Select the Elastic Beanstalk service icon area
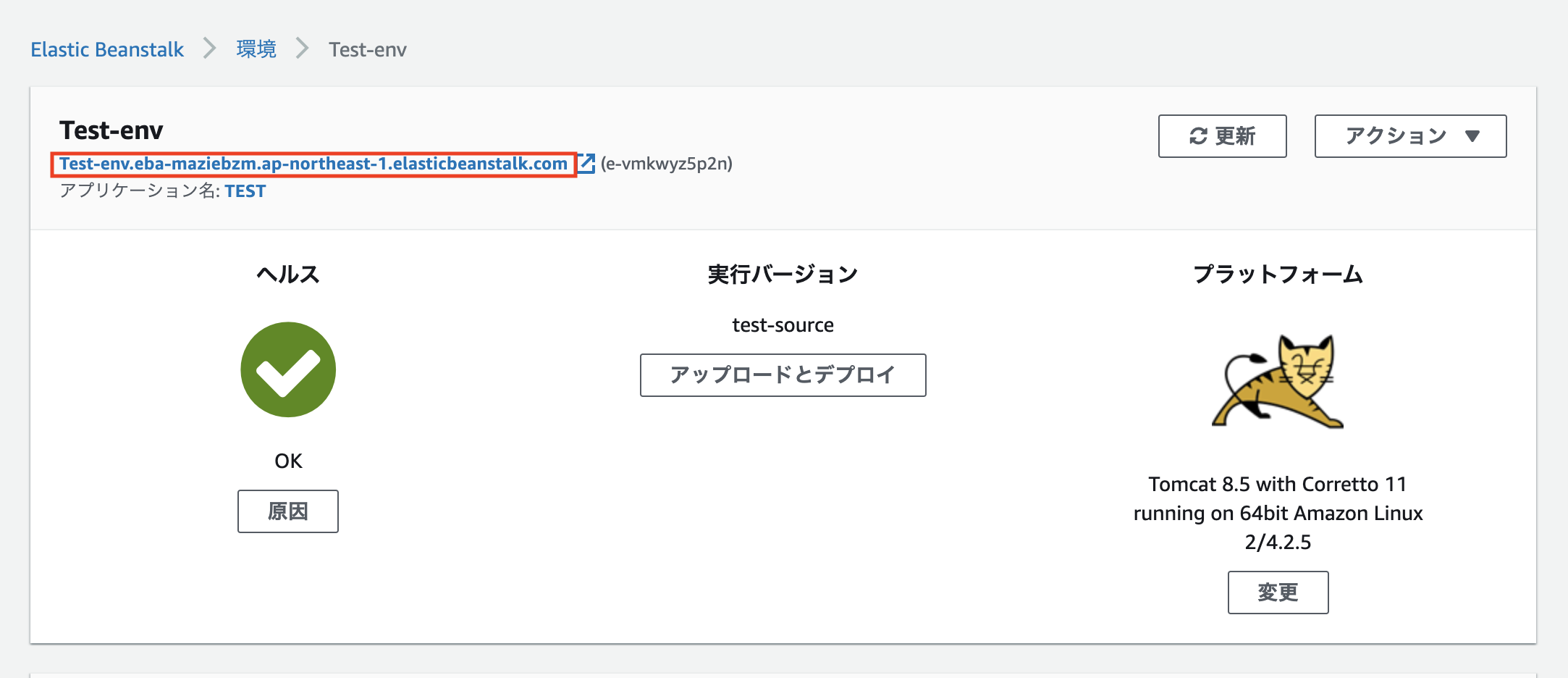This screenshot has width=1568, height=678. 107,49
